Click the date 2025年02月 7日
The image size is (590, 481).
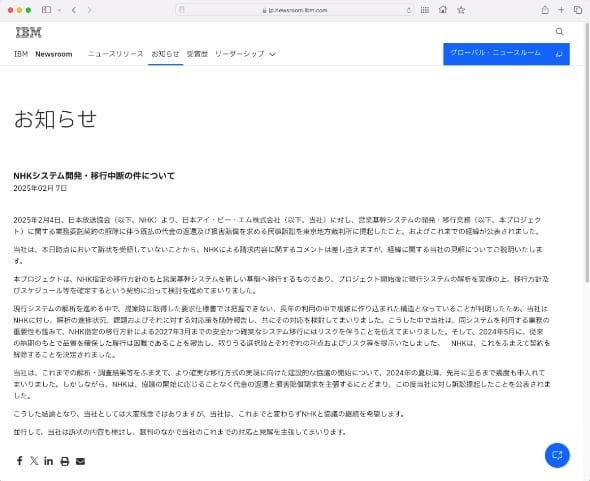coord(40,188)
